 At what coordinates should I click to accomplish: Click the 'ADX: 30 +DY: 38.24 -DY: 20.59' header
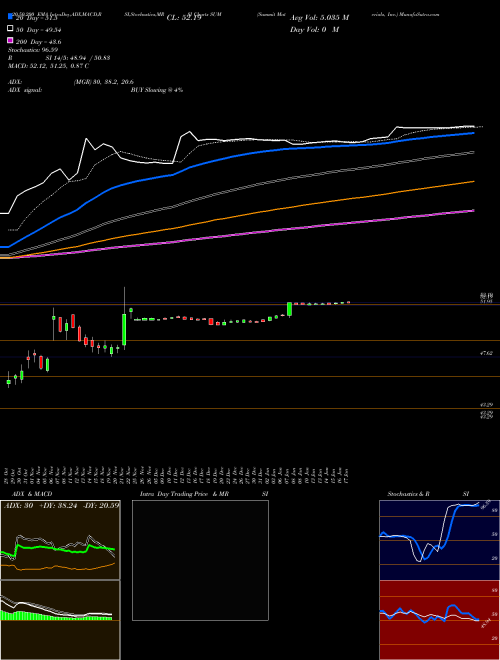(61, 505)
